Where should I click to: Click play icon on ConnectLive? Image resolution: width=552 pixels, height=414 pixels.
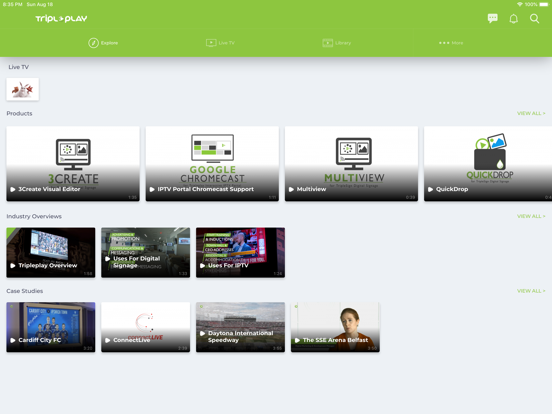(x=108, y=340)
